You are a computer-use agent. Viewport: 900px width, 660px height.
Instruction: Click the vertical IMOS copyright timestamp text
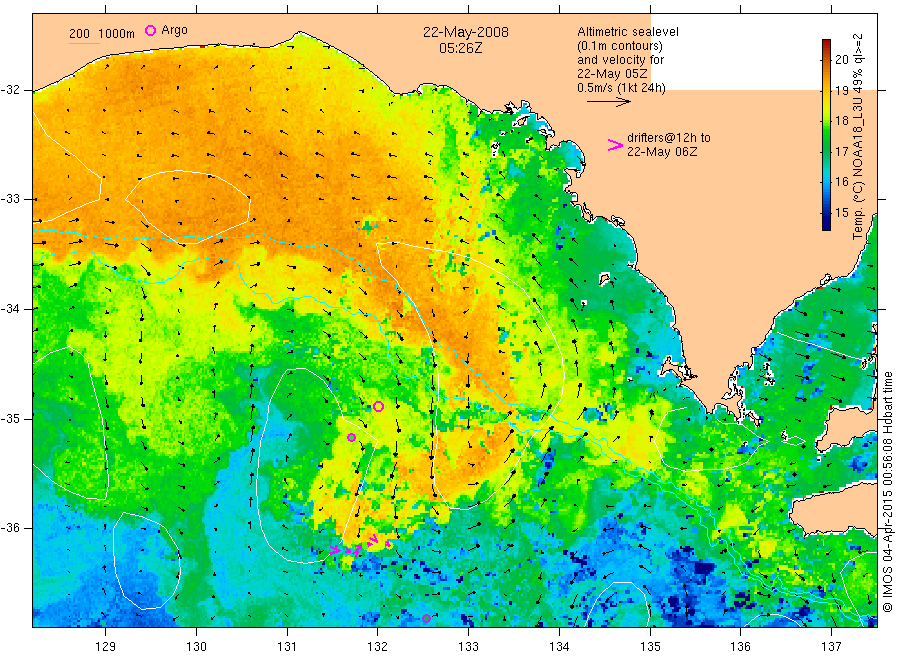pyautogui.click(x=887, y=491)
